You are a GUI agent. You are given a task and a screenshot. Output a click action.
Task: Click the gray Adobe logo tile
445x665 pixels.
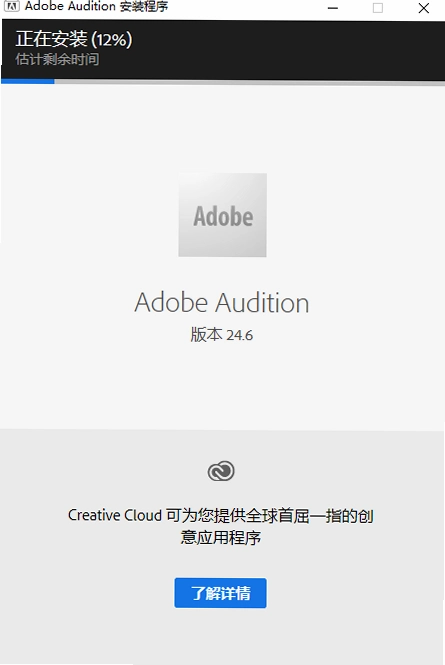222,215
